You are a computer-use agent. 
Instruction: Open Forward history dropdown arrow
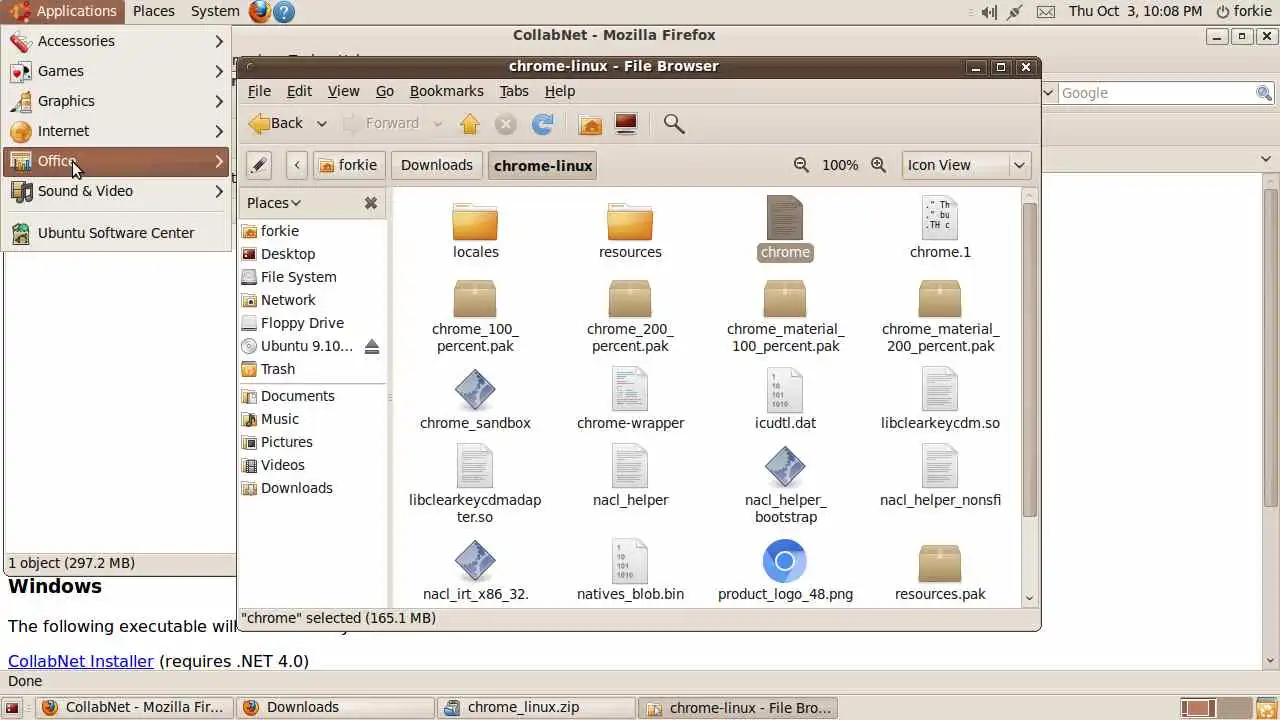tap(437, 124)
